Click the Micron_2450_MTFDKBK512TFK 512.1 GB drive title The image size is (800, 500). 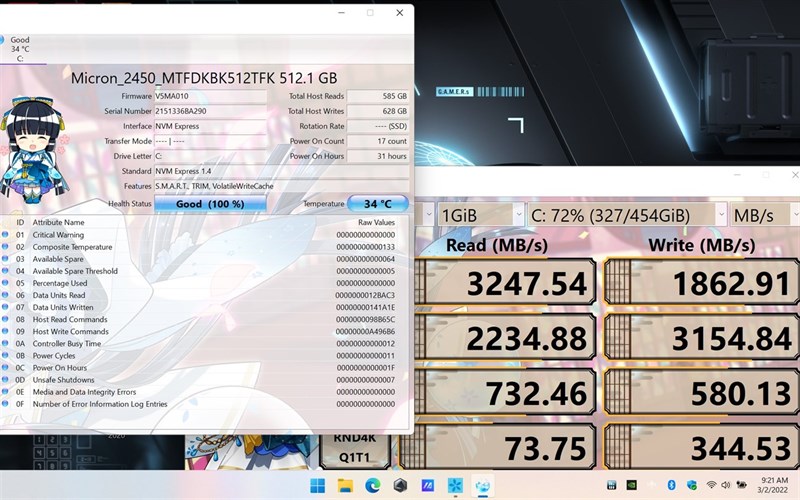(204, 78)
